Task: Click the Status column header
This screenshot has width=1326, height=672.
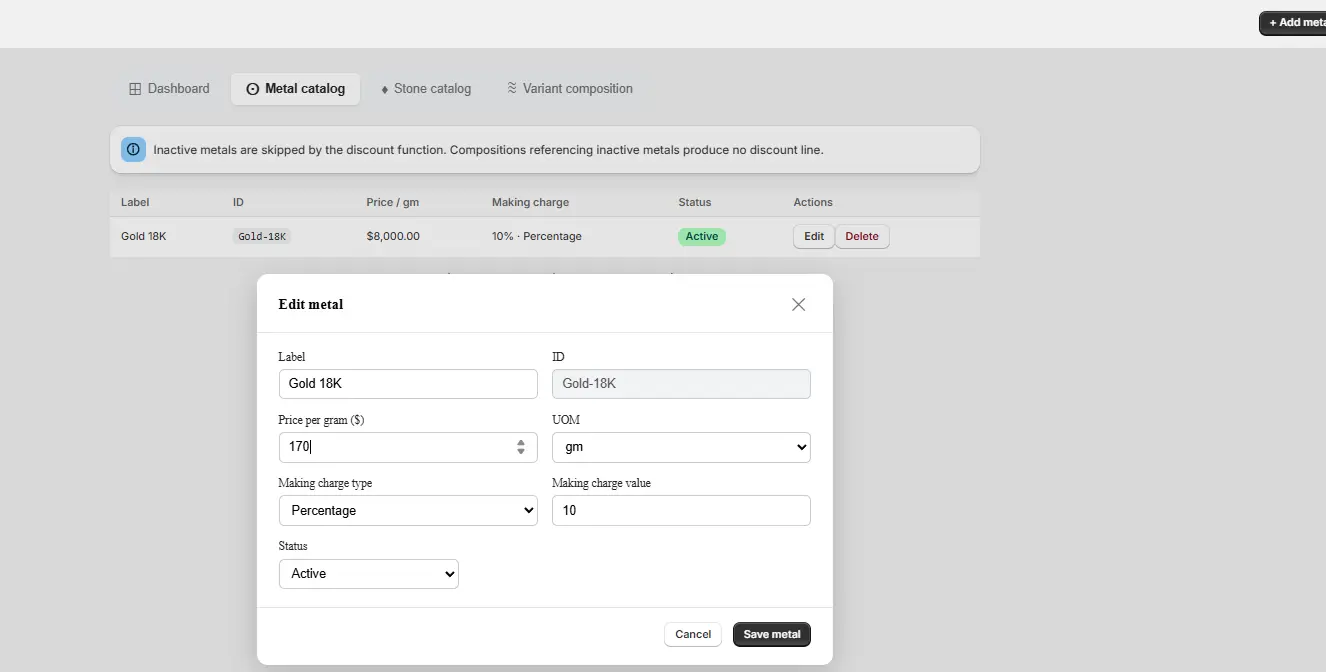Action: (x=695, y=202)
